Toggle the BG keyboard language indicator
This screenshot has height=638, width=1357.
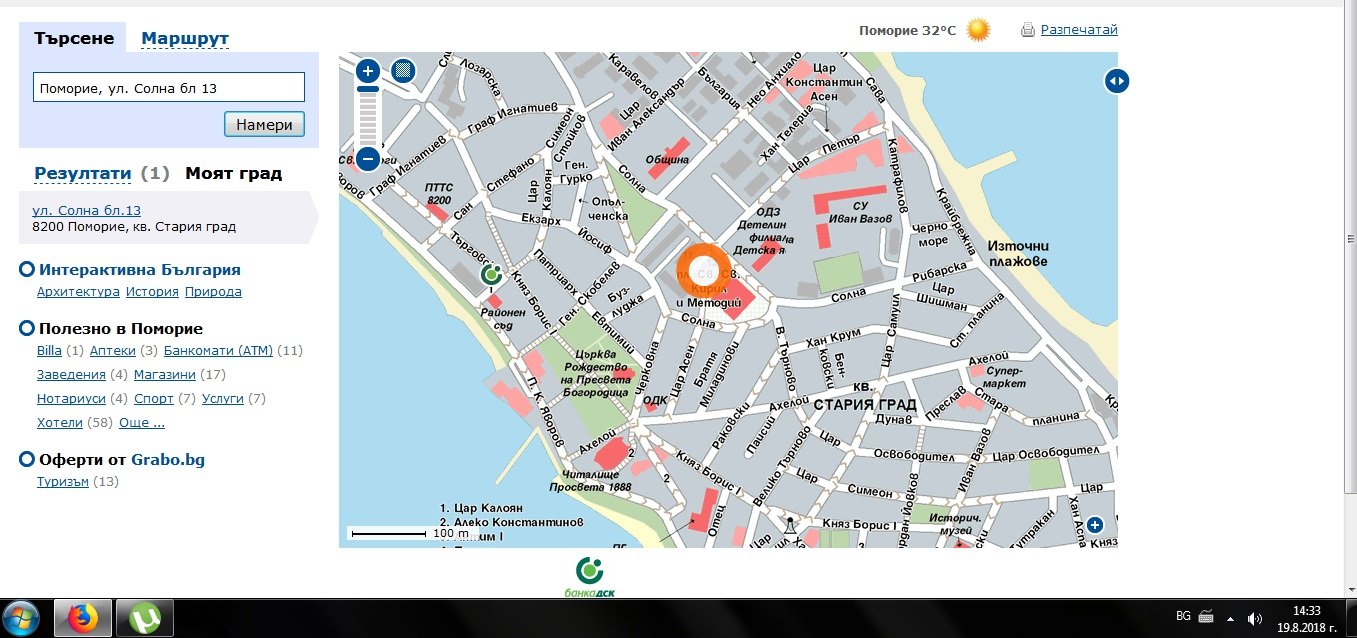click(1183, 616)
